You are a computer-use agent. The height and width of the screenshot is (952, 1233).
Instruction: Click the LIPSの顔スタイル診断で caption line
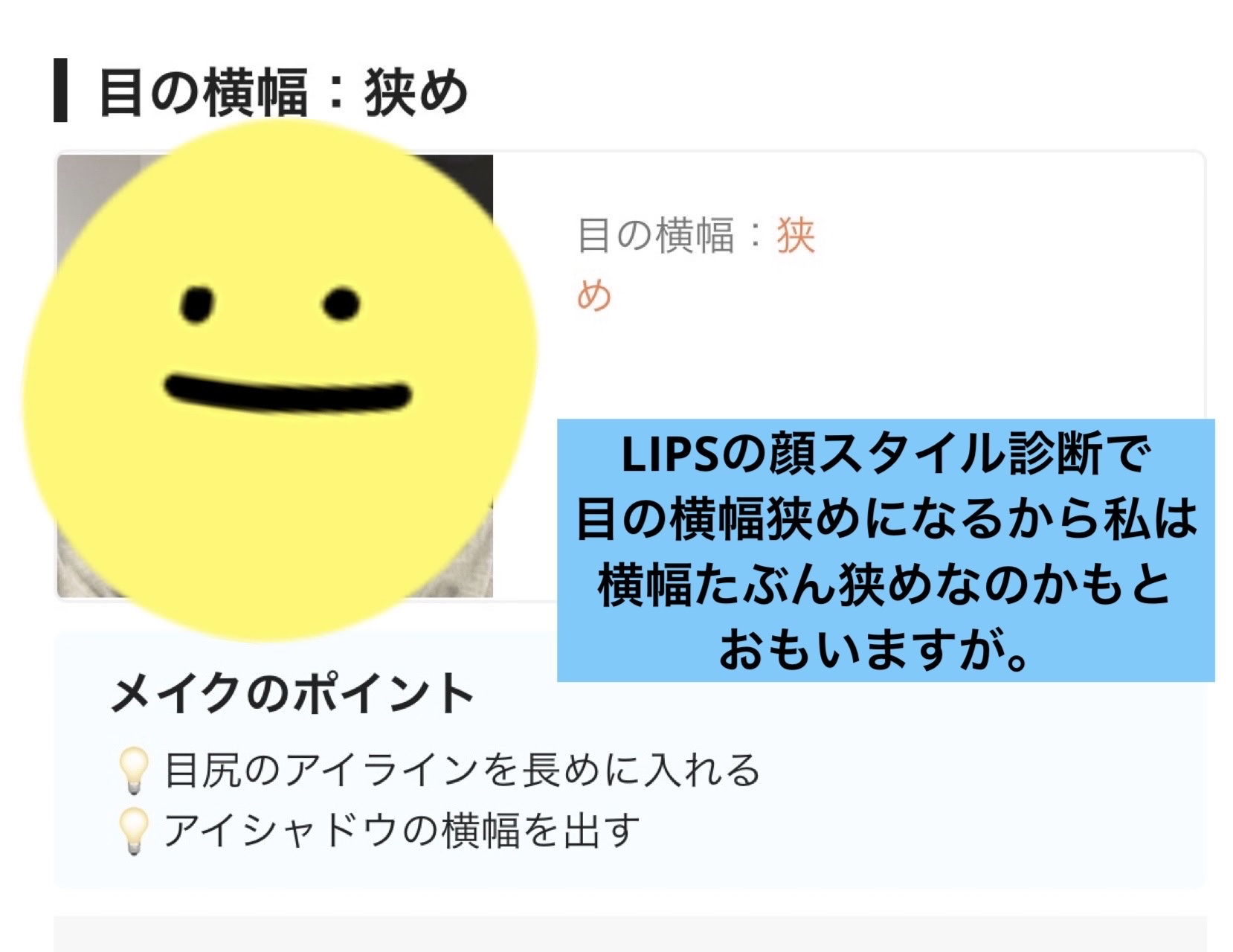(x=886, y=454)
